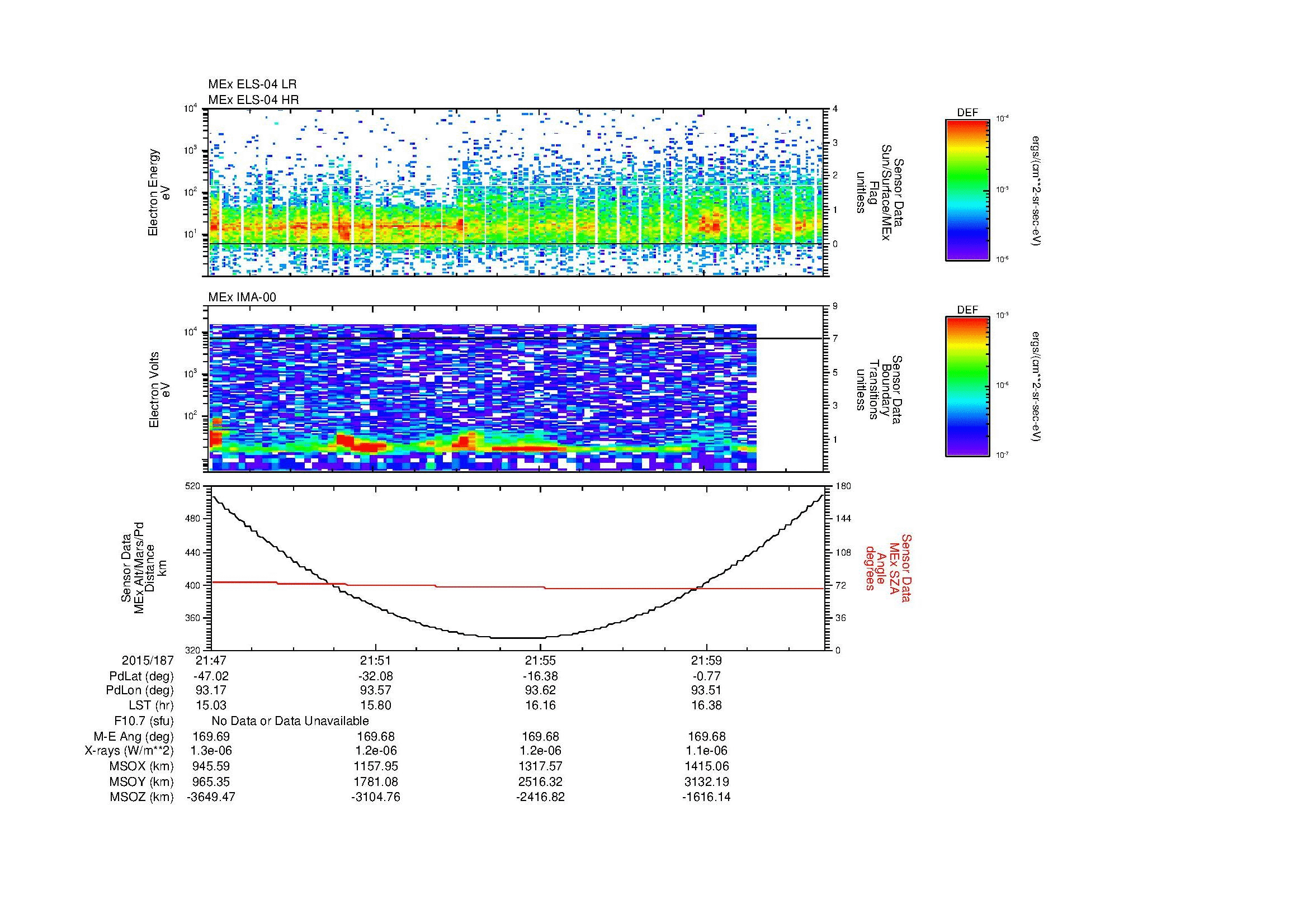Click the PdLat value -0.77
The width and height of the screenshot is (1308, 924).
coord(706,676)
